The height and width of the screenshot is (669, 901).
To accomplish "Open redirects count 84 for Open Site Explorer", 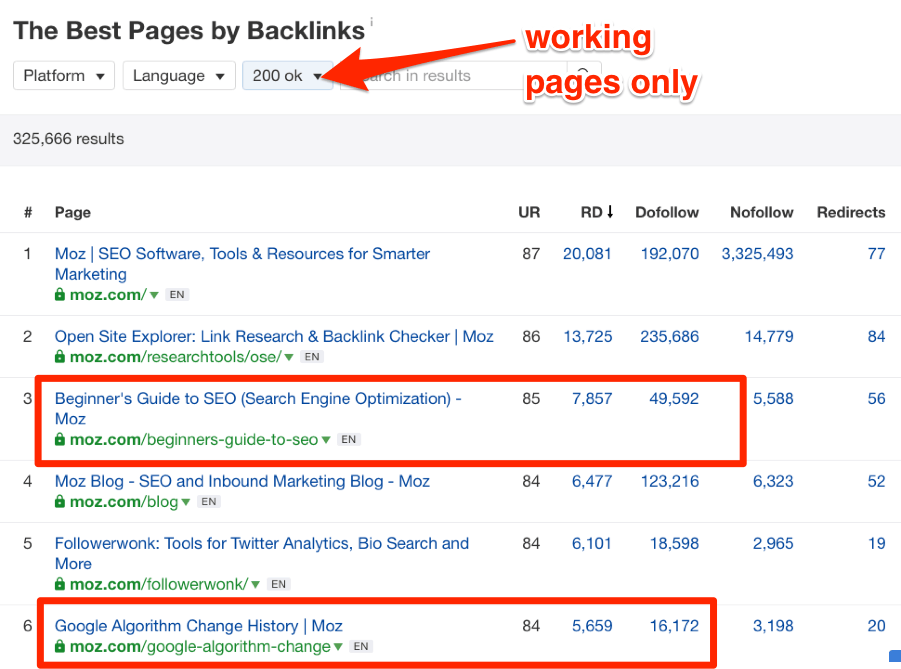I will [876, 336].
